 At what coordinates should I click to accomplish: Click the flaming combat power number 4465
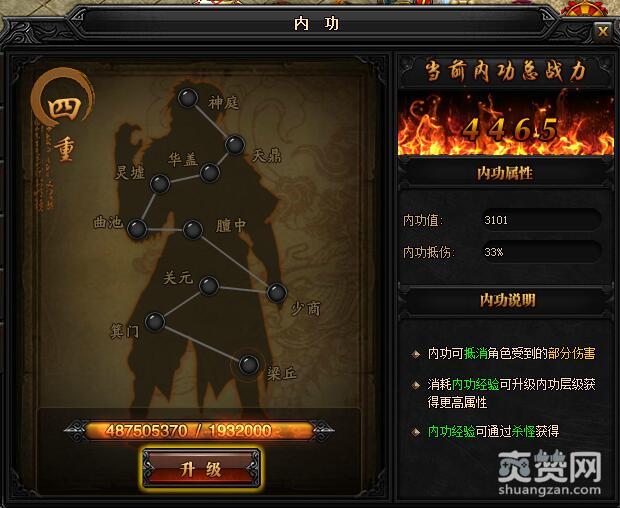(509, 130)
